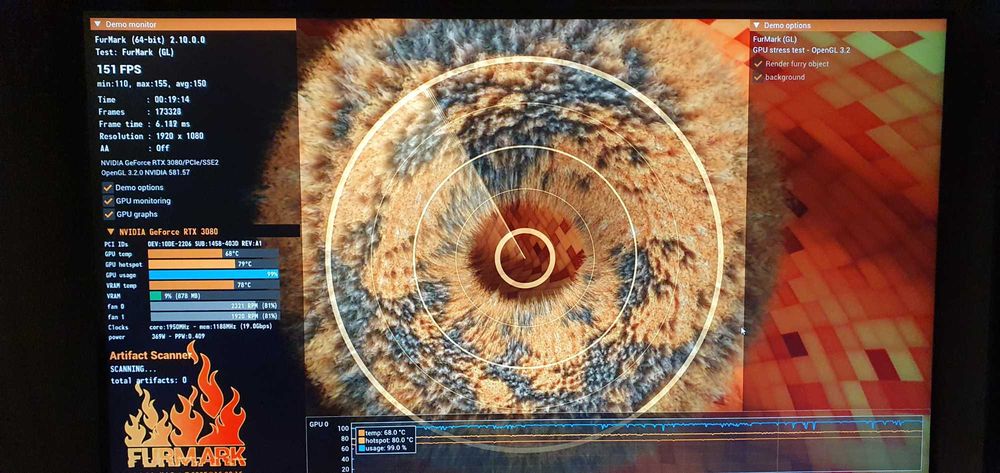The height and width of the screenshot is (473, 1000).
Task: Click the 'min:110, max:155, avg:150' text
Action: (x=152, y=84)
